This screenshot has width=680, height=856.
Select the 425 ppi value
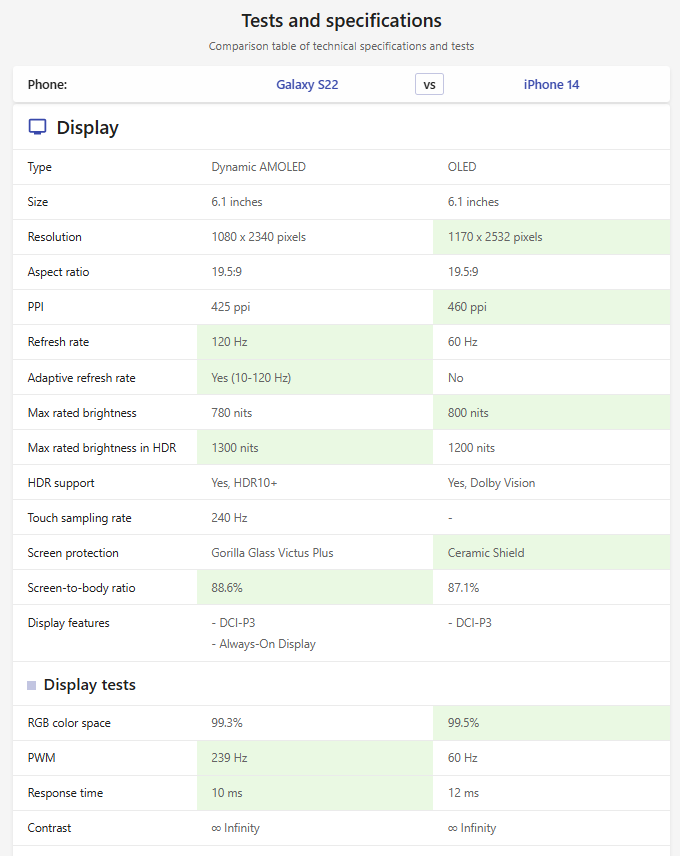pyautogui.click(x=231, y=307)
